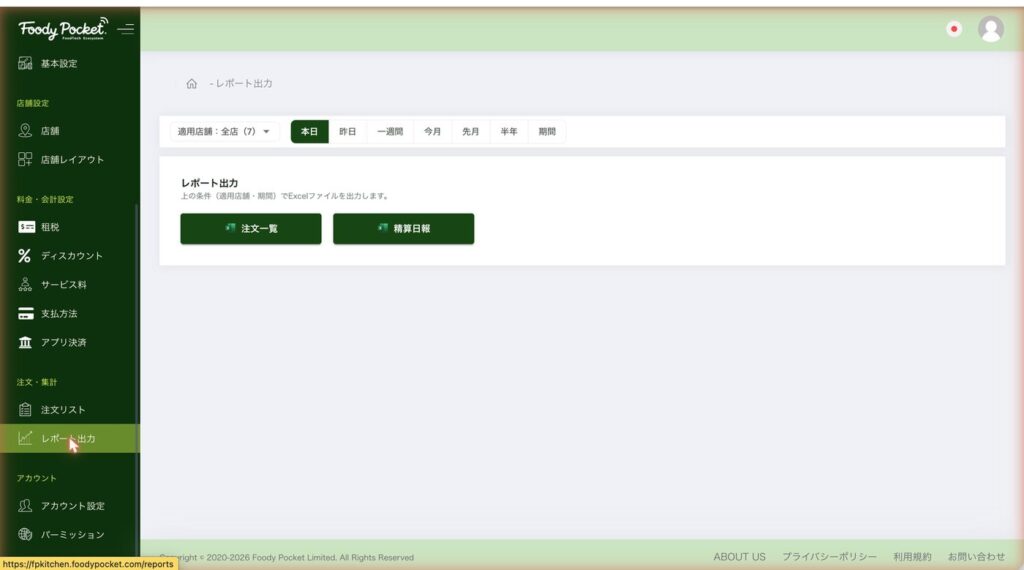Click the 店舗レイアウト grid icon
The height and width of the screenshot is (570, 1024).
tap(25, 159)
